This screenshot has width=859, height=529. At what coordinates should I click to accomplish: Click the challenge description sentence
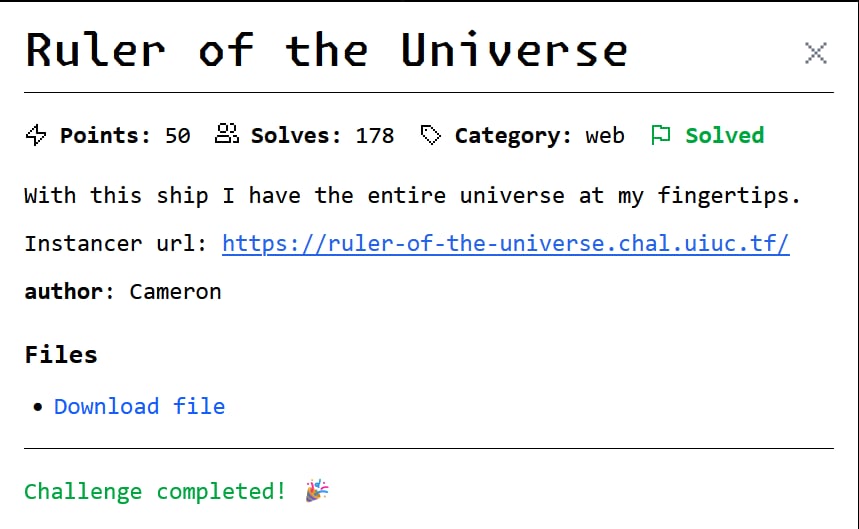pyautogui.click(x=413, y=196)
